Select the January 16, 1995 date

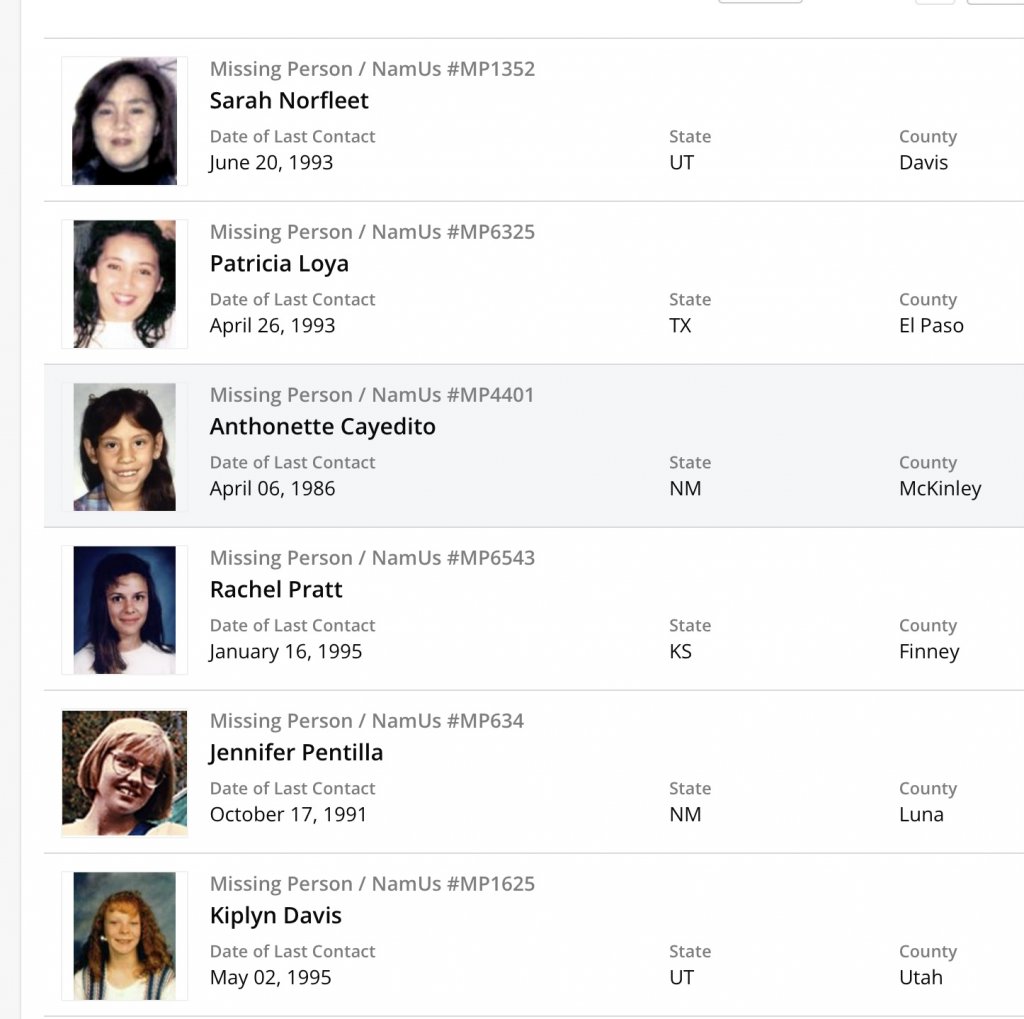(x=285, y=651)
